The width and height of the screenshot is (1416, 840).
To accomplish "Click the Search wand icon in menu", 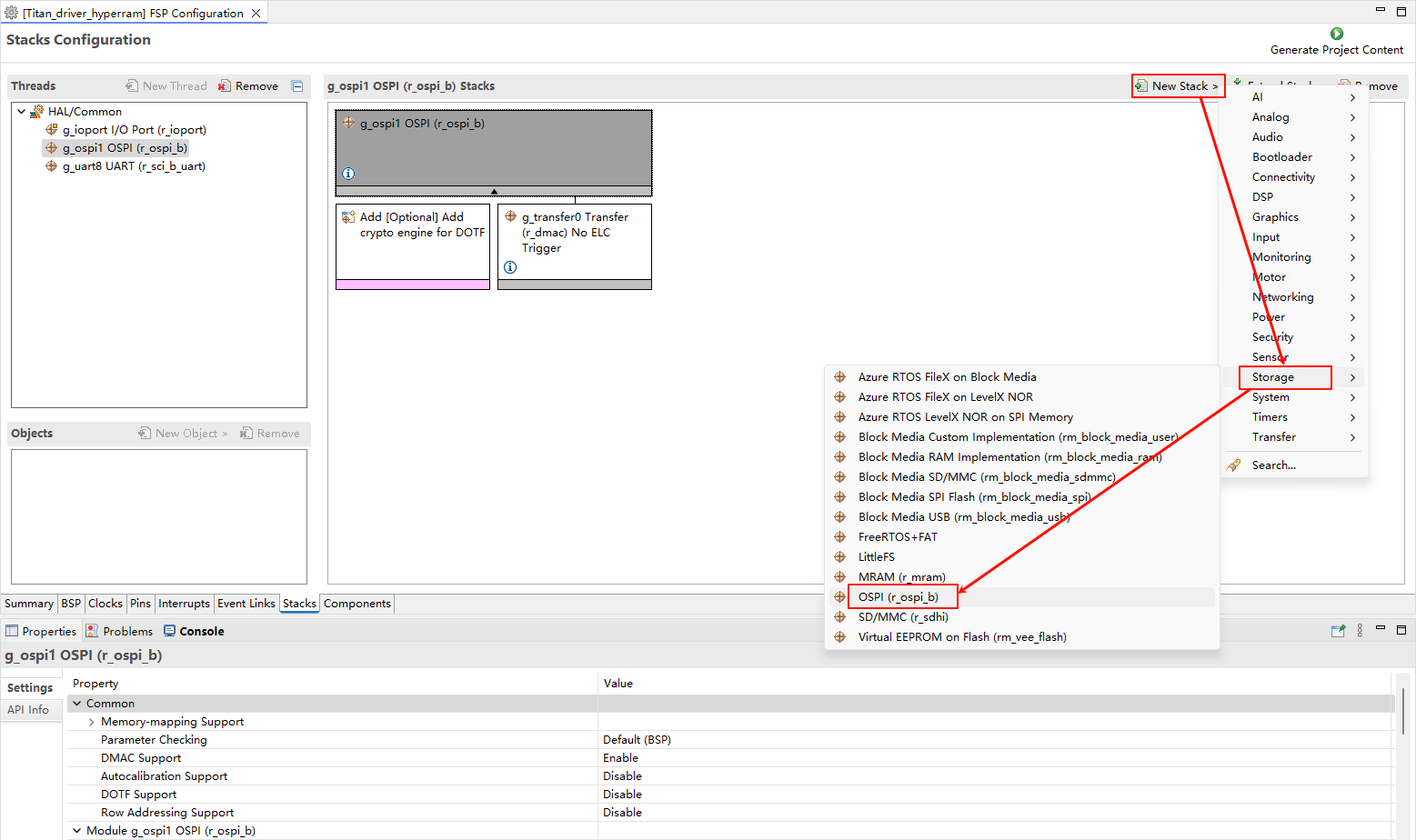I will pyautogui.click(x=1233, y=465).
